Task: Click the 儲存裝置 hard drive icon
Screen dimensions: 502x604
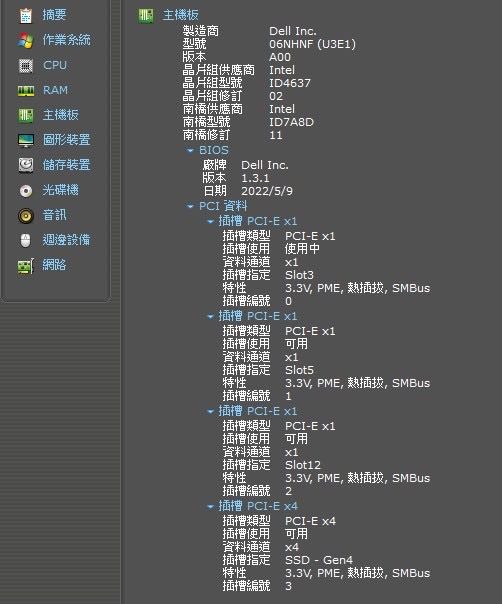Action: [26, 165]
